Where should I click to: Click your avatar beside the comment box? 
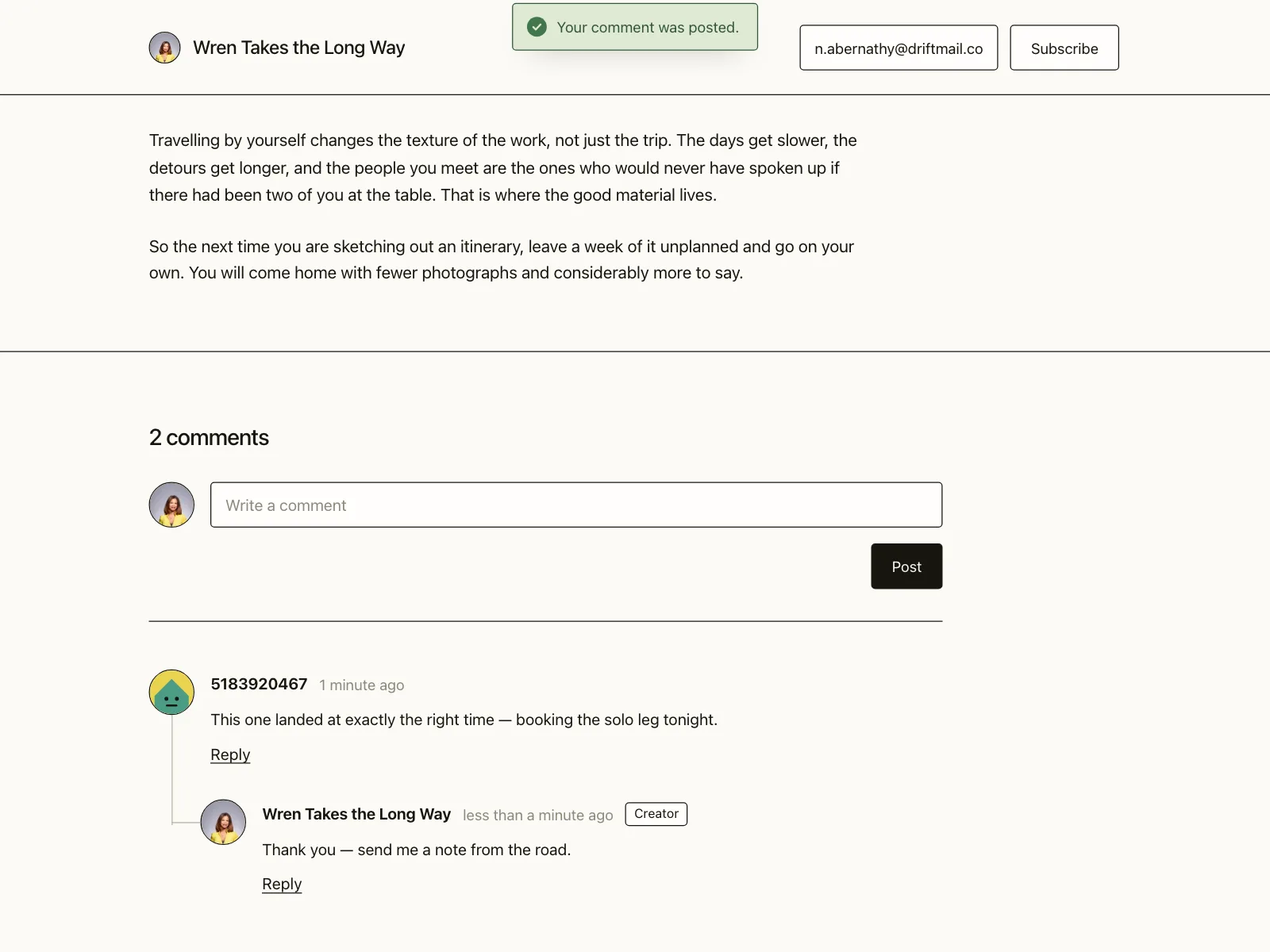pos(171,505)
